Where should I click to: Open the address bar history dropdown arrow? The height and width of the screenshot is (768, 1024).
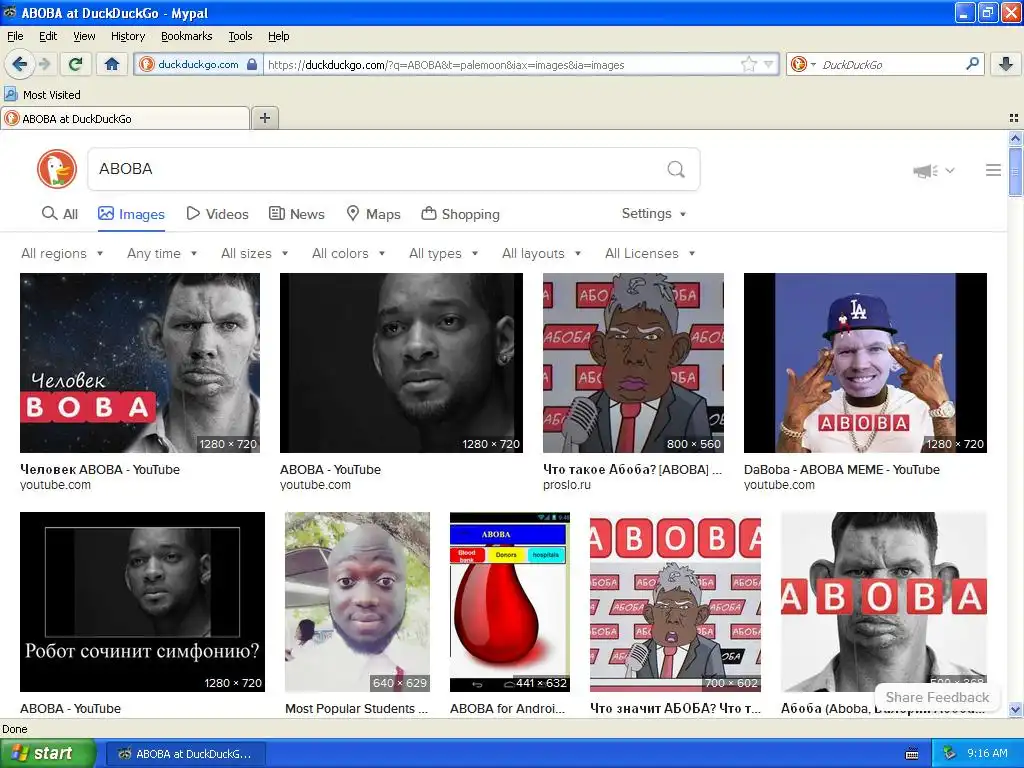click(769, 64)
